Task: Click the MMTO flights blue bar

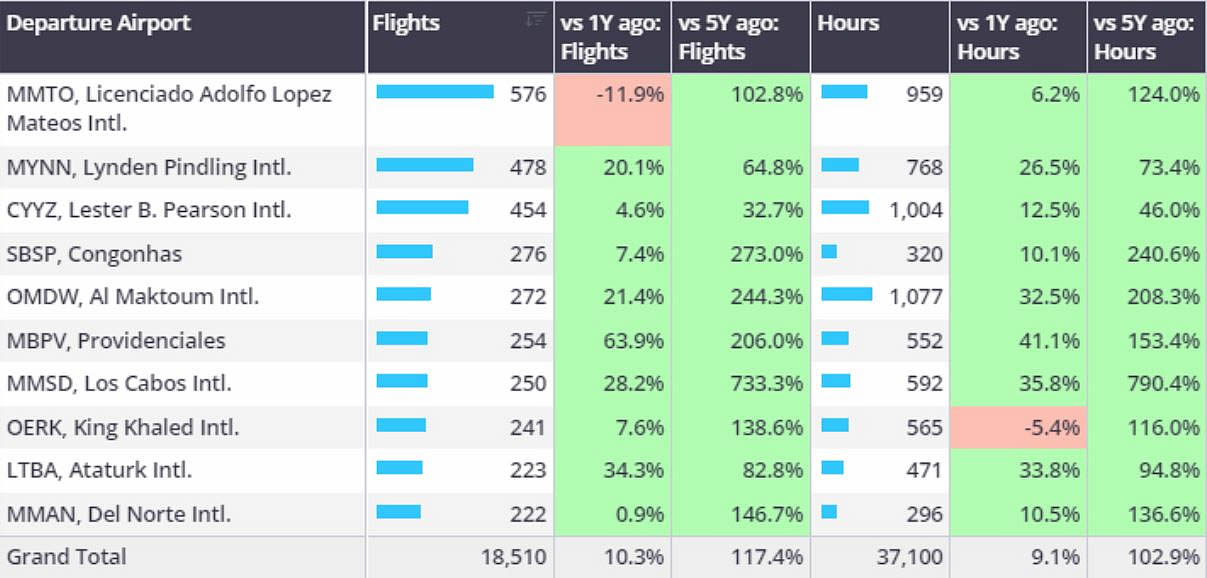Action: tap(435, 92)
